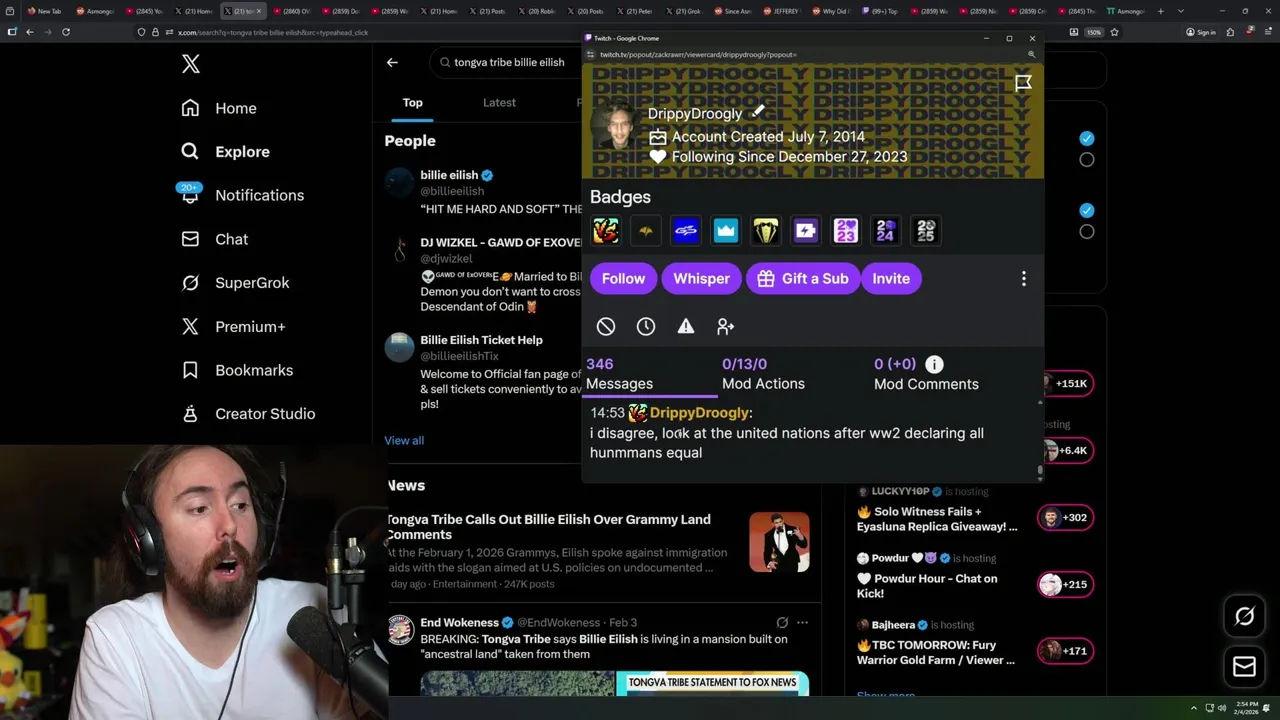1280x720 pixels.
Task: Select the Mod Comments tab
Action: (926, 374)
